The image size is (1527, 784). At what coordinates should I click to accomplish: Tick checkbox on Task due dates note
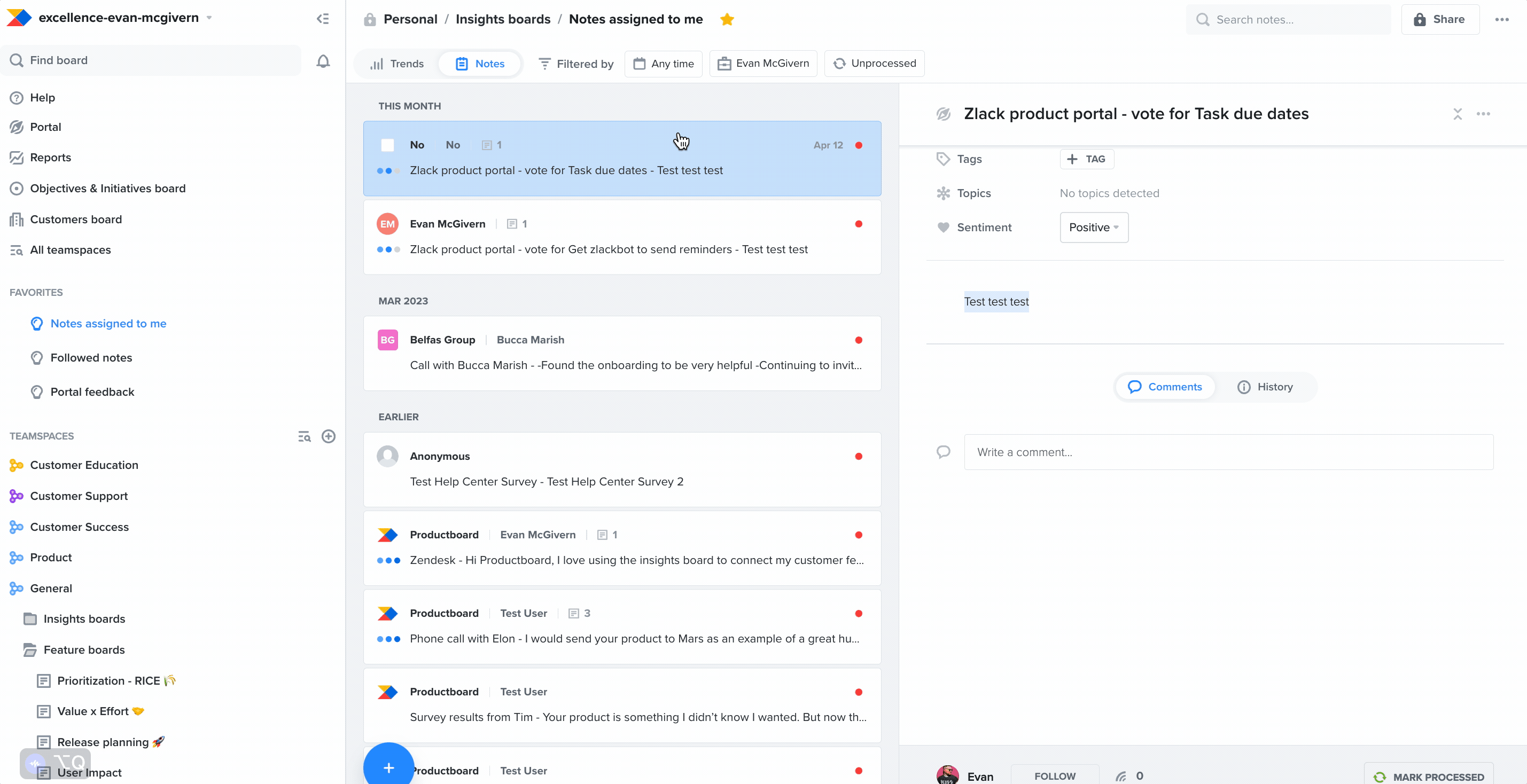tap(387, 145)
